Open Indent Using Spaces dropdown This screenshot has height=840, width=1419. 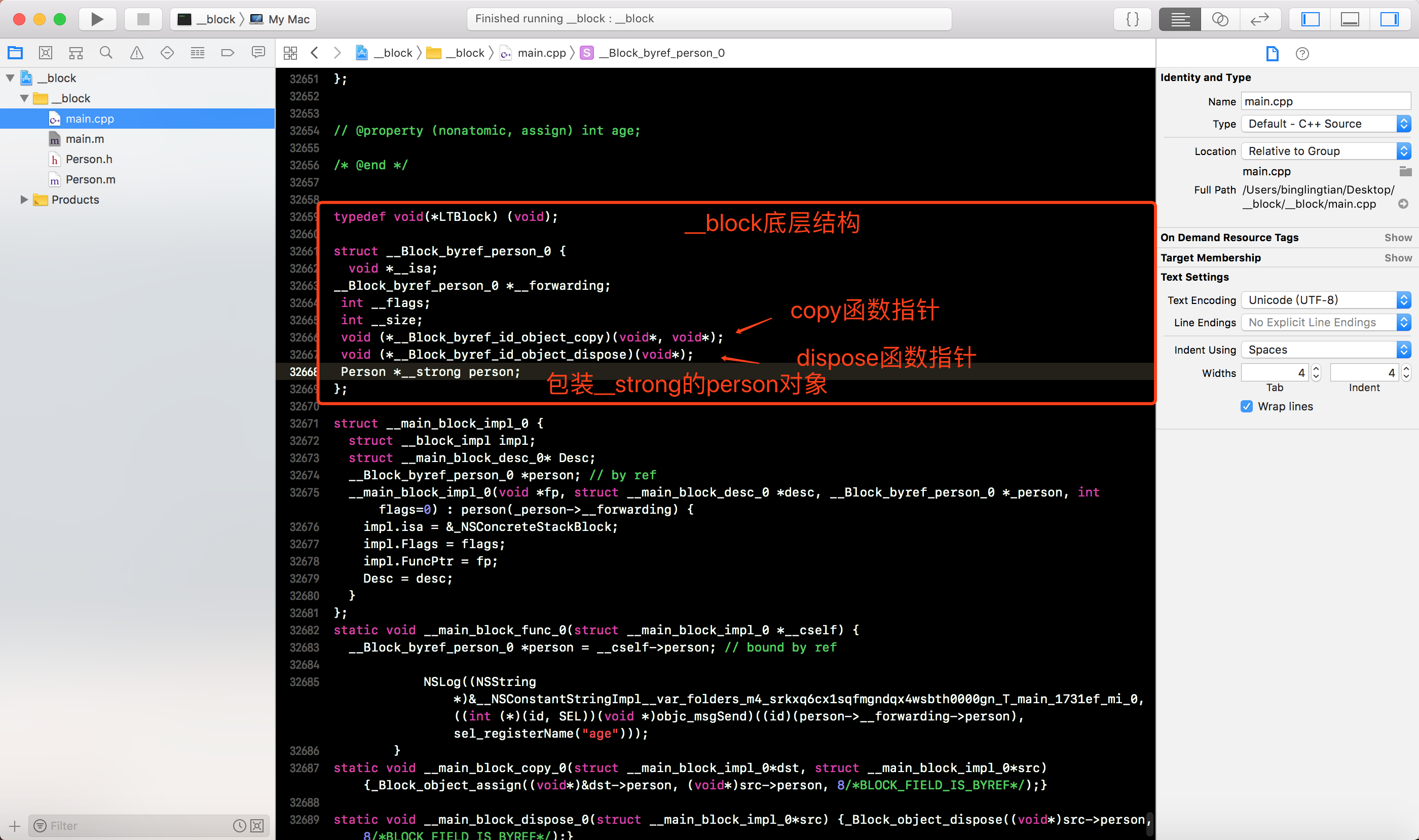tap(1326, 350)
